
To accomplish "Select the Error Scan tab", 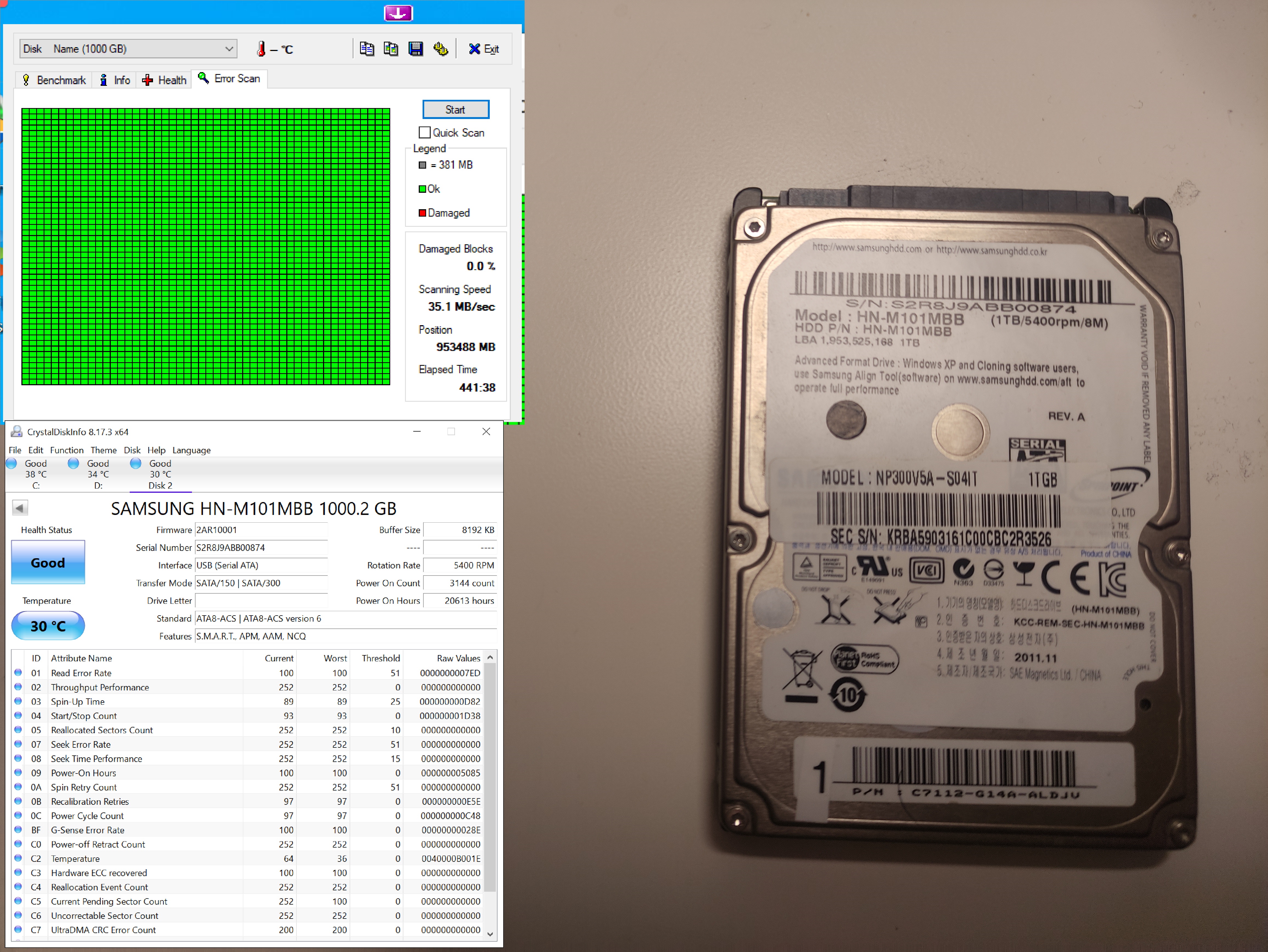I will point(229,78).
